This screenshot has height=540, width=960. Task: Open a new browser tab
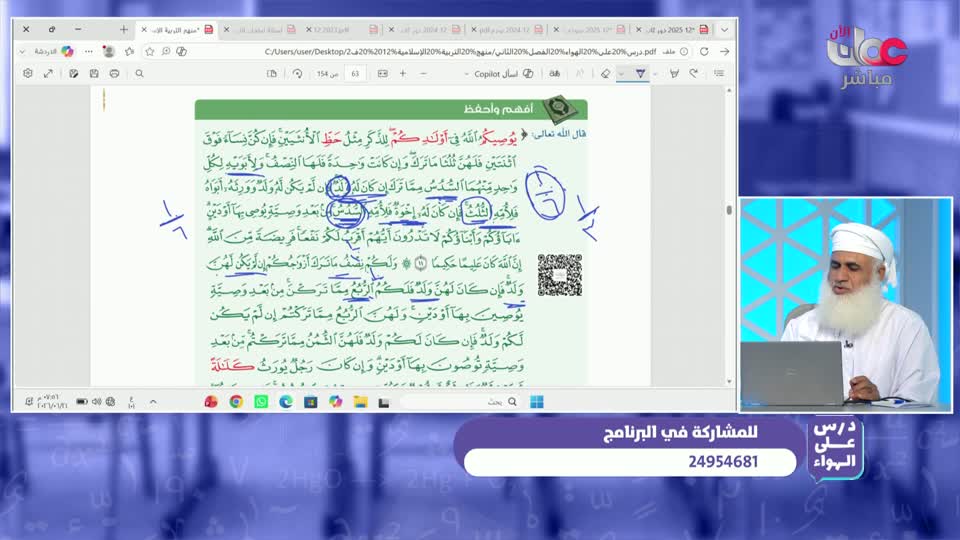[x=124, y=29]
